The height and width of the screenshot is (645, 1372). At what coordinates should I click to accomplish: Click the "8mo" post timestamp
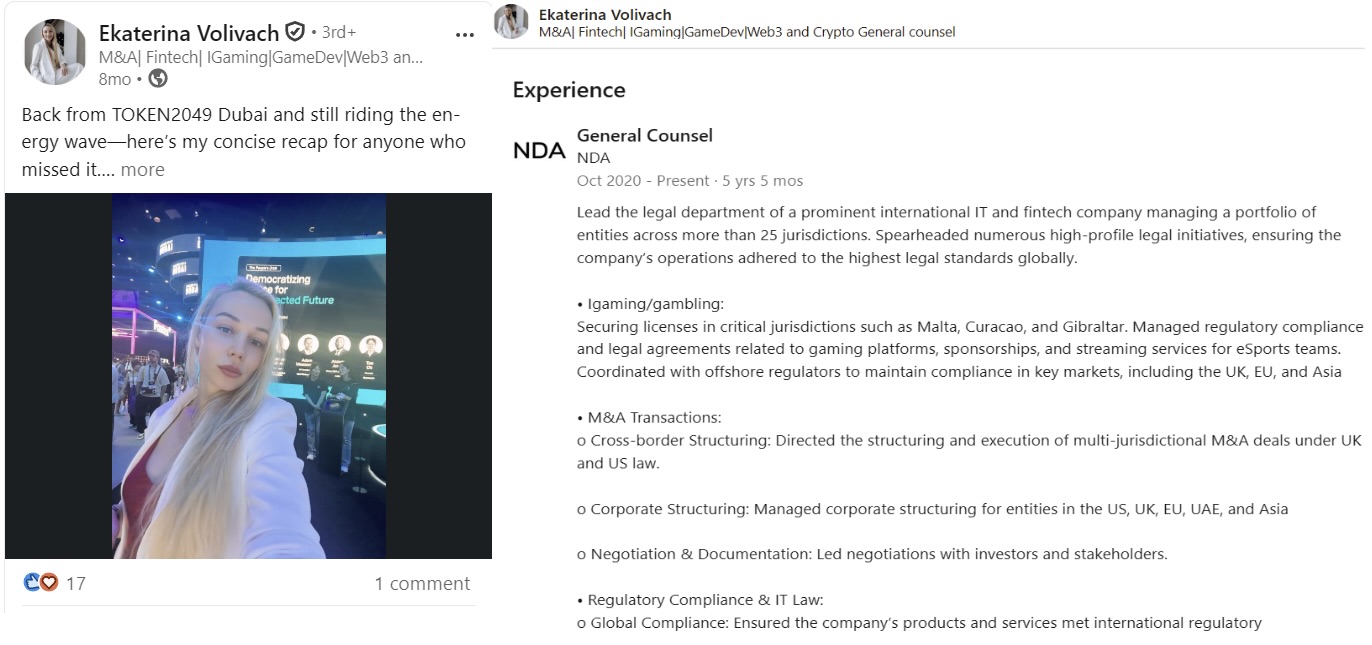pos(114,79)
